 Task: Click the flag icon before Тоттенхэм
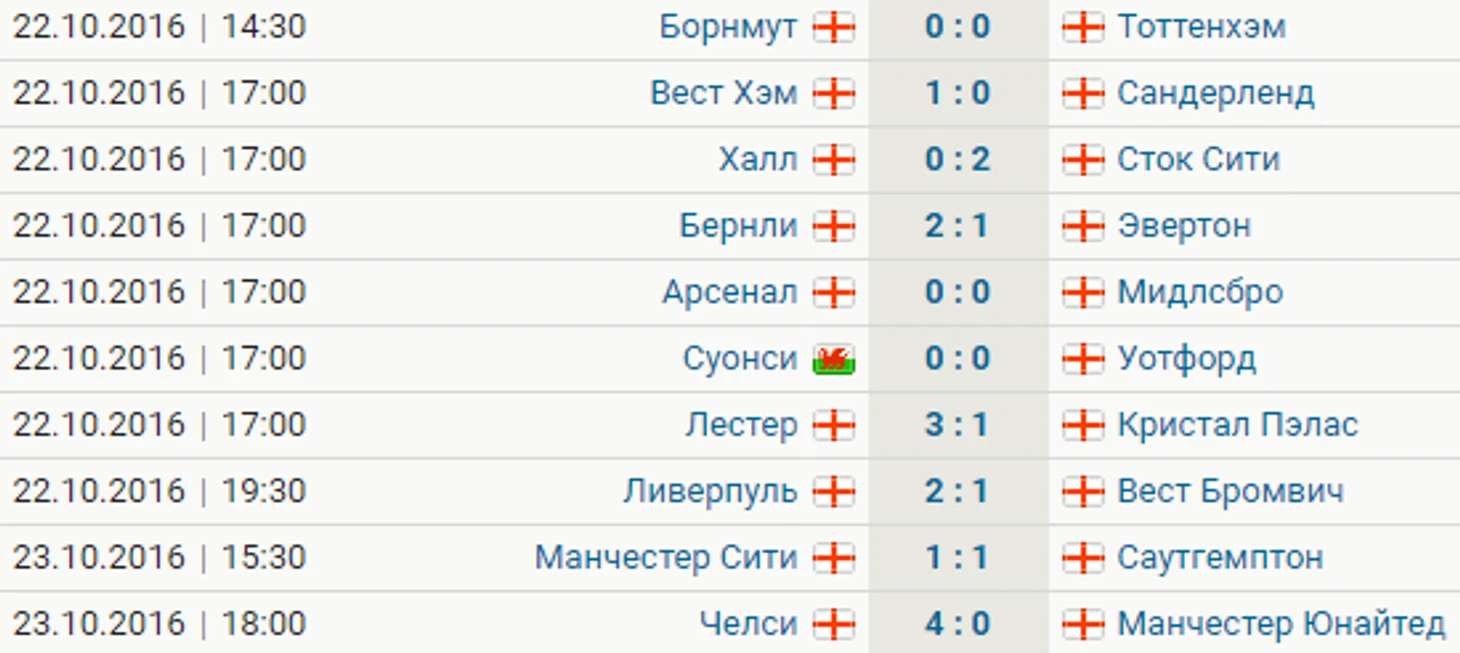[x=1083, y=27]
